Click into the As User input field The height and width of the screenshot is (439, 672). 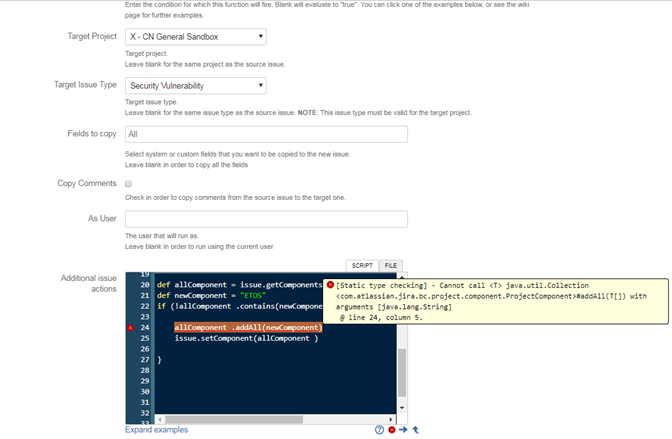click(x=266, y=219)
